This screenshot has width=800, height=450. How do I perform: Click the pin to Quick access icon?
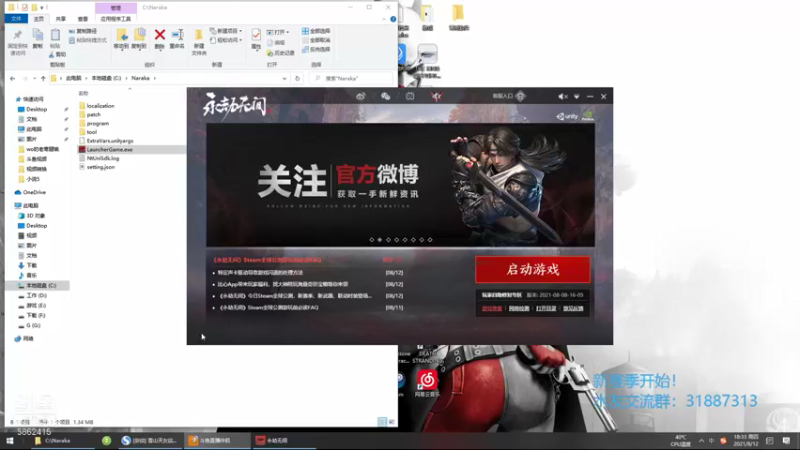17,36
